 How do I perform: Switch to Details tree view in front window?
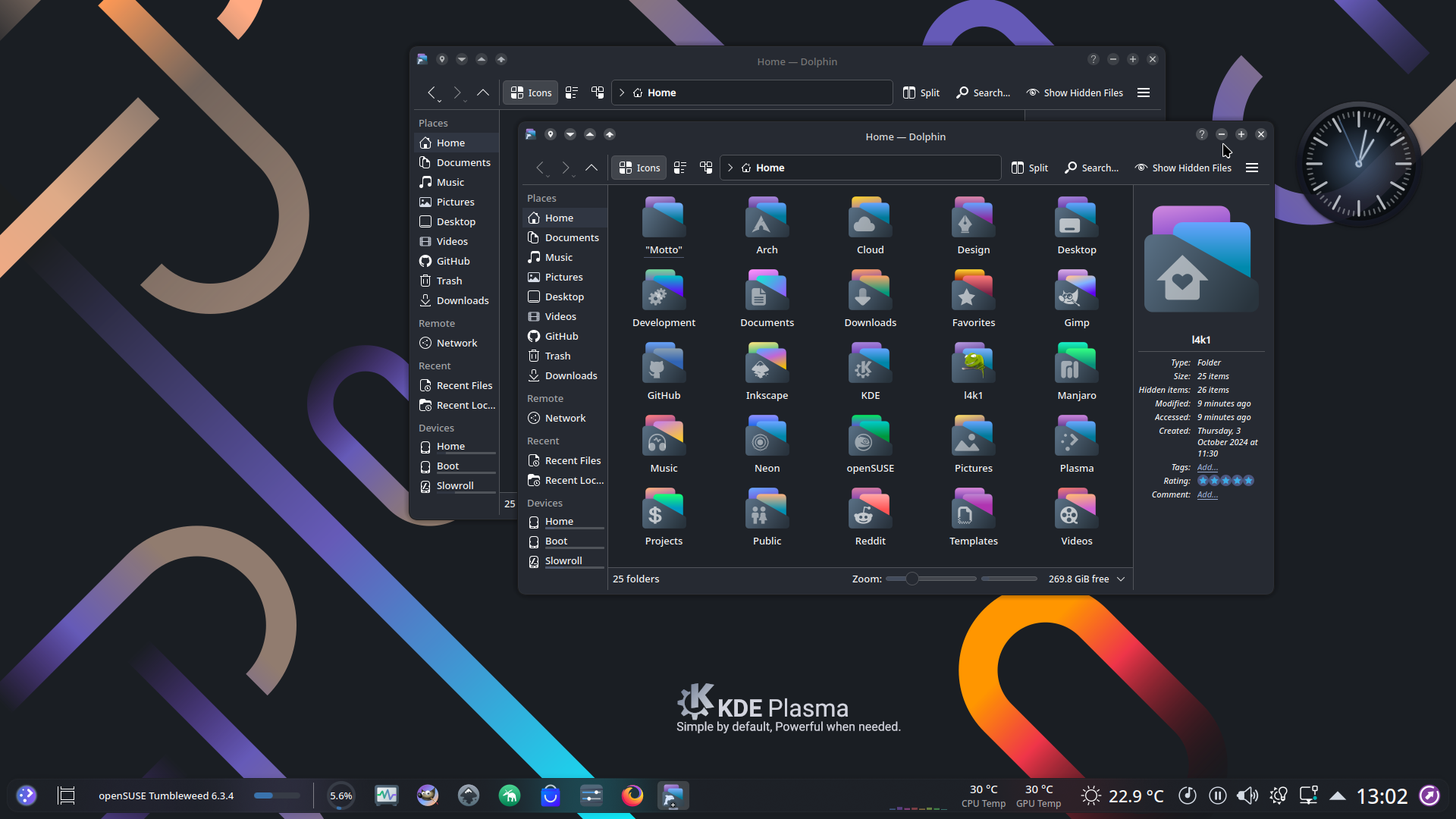click(x=706, y=168)
